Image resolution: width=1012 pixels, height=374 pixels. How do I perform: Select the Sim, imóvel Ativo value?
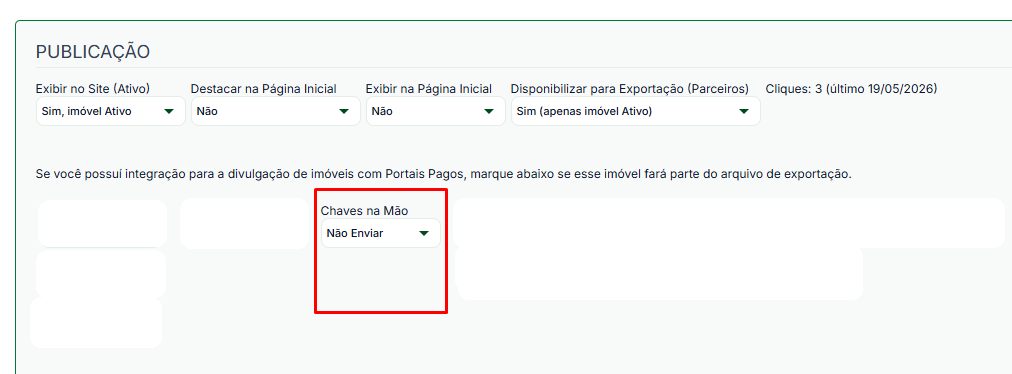[86, 111]
